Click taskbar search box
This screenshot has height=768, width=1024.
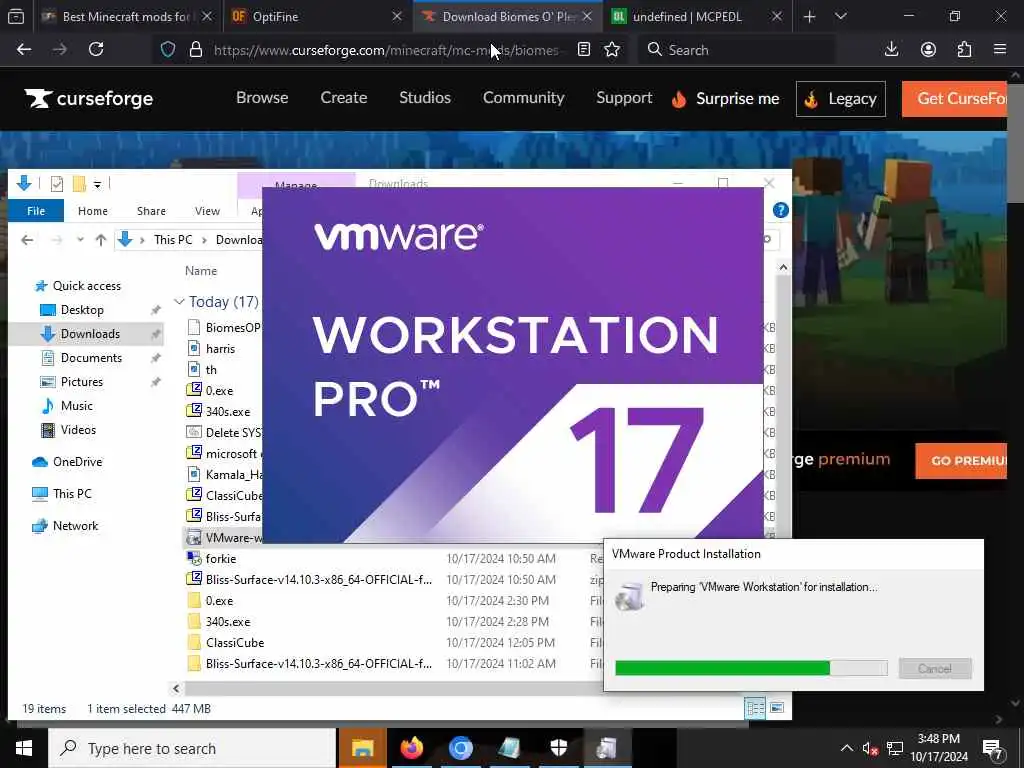193,748
